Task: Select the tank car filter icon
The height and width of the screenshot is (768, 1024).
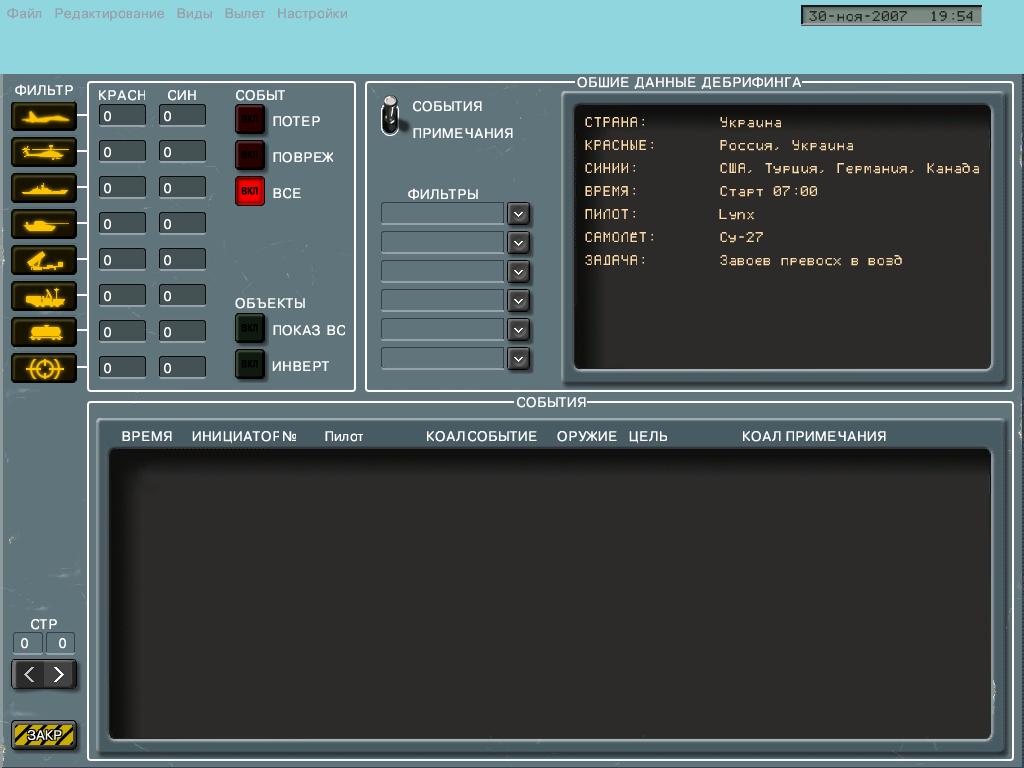Action: tap(44, 332)
